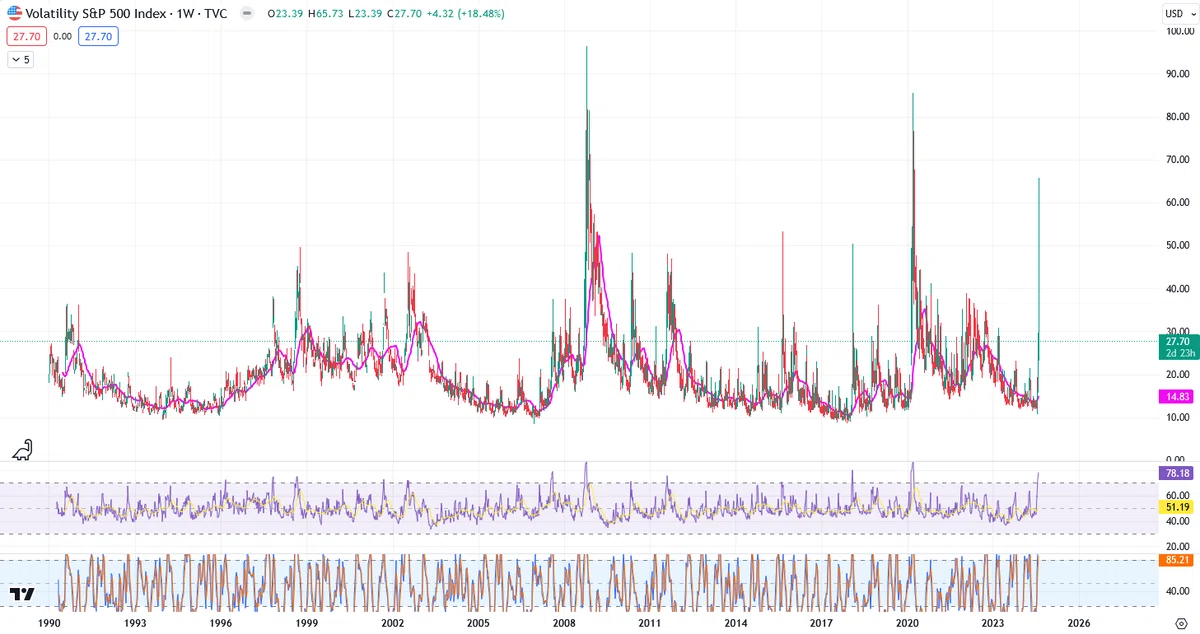Screen dimensions: 1200x634
Task: Open chart settings gear at bottom right
Action: (1180, 622)
